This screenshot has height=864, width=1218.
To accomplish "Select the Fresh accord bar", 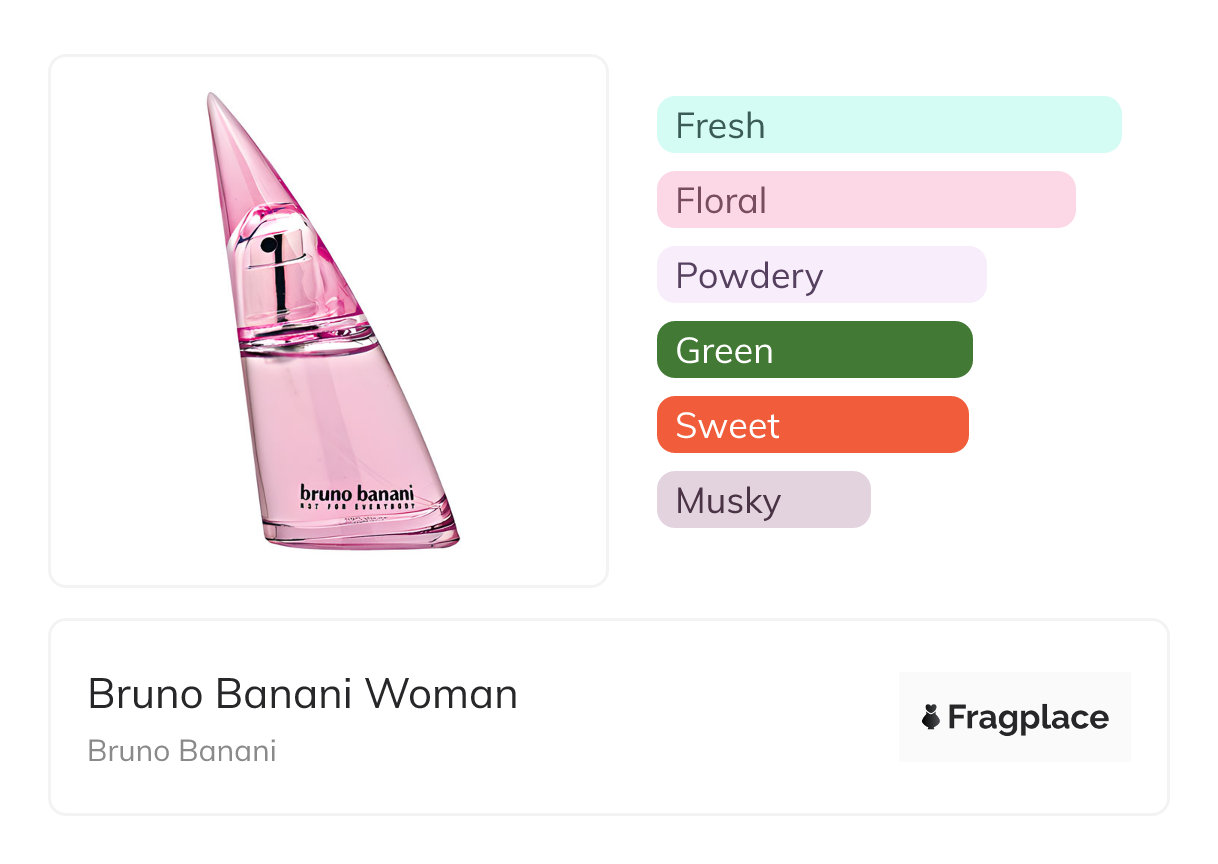I will click(889, 125).
